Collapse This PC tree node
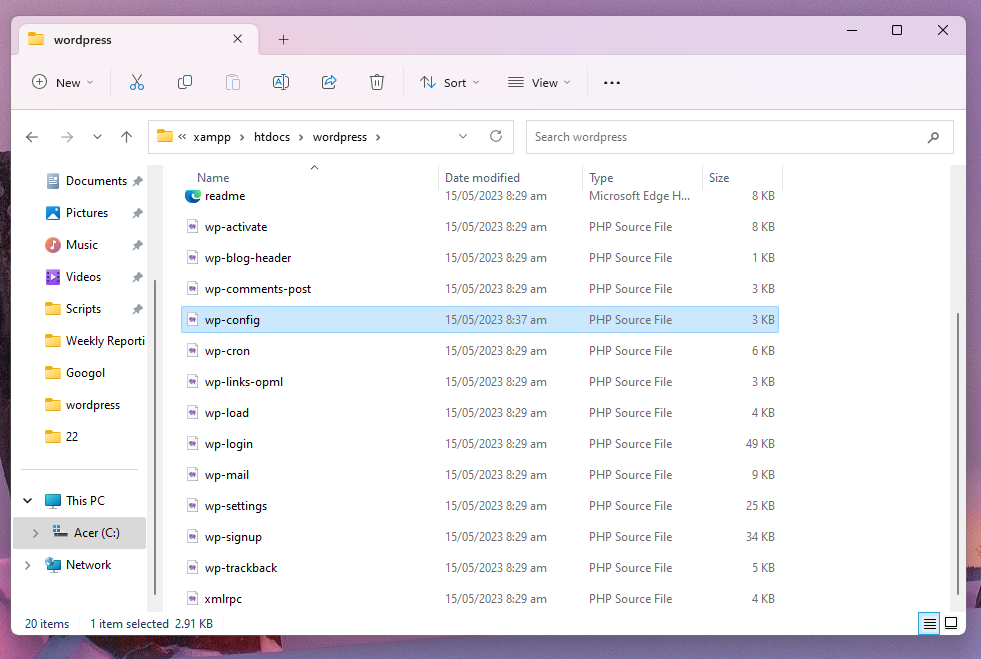The image size is (981, 659). point(28,501)
